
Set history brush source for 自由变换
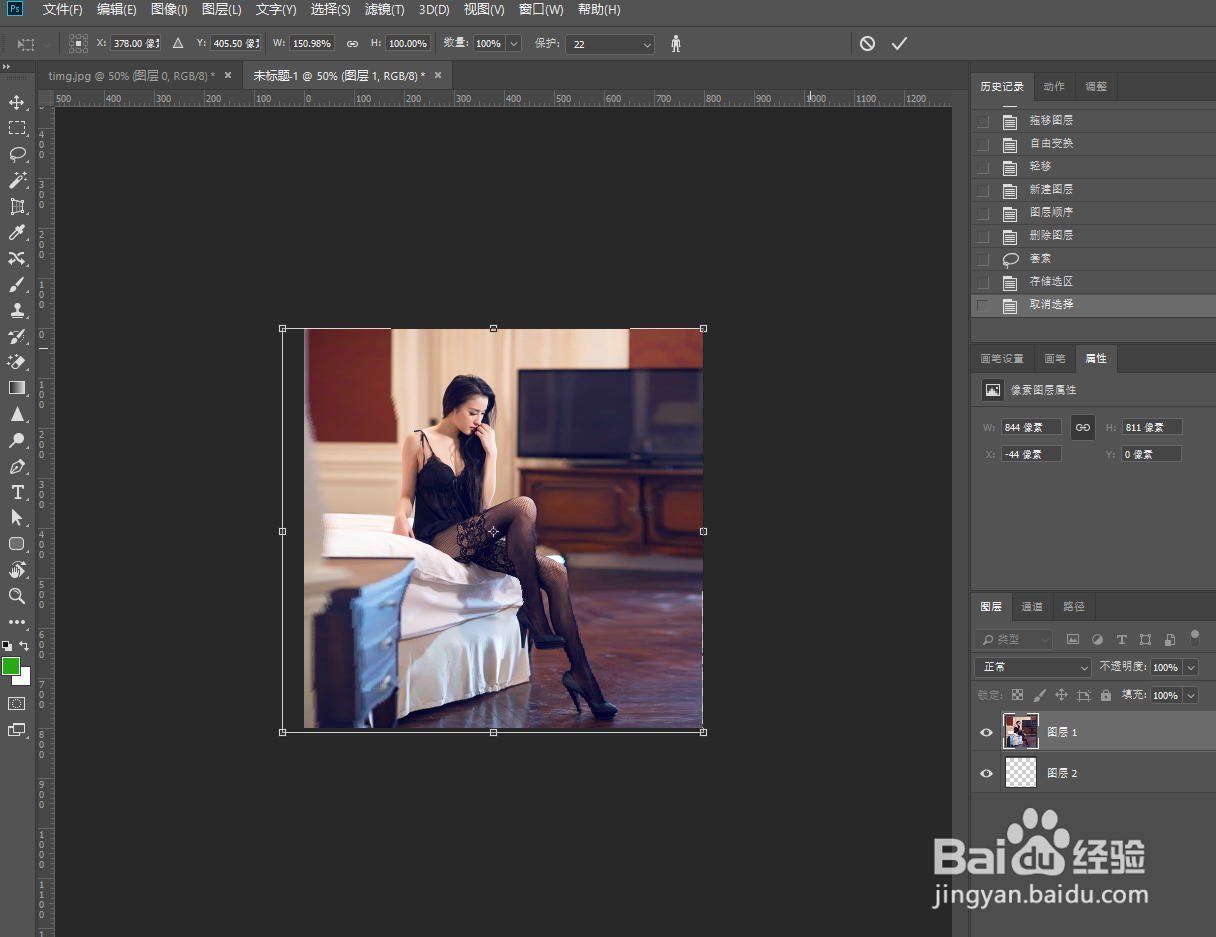tap(983, 144)
